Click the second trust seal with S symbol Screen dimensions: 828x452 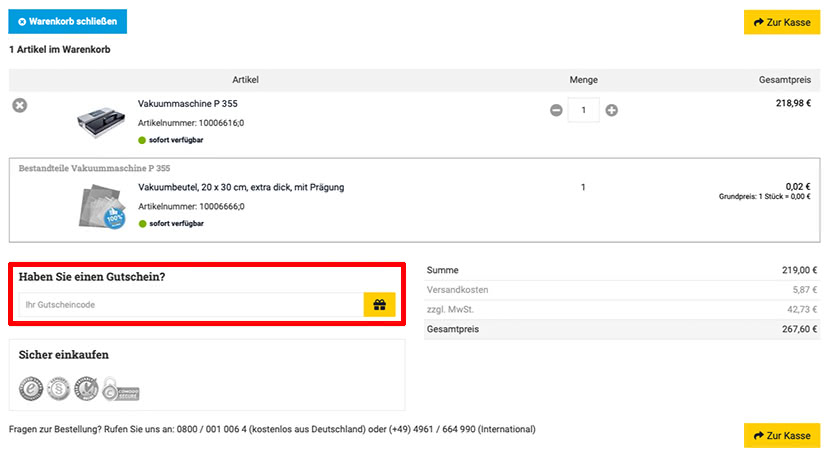click(x=59, y=389)
